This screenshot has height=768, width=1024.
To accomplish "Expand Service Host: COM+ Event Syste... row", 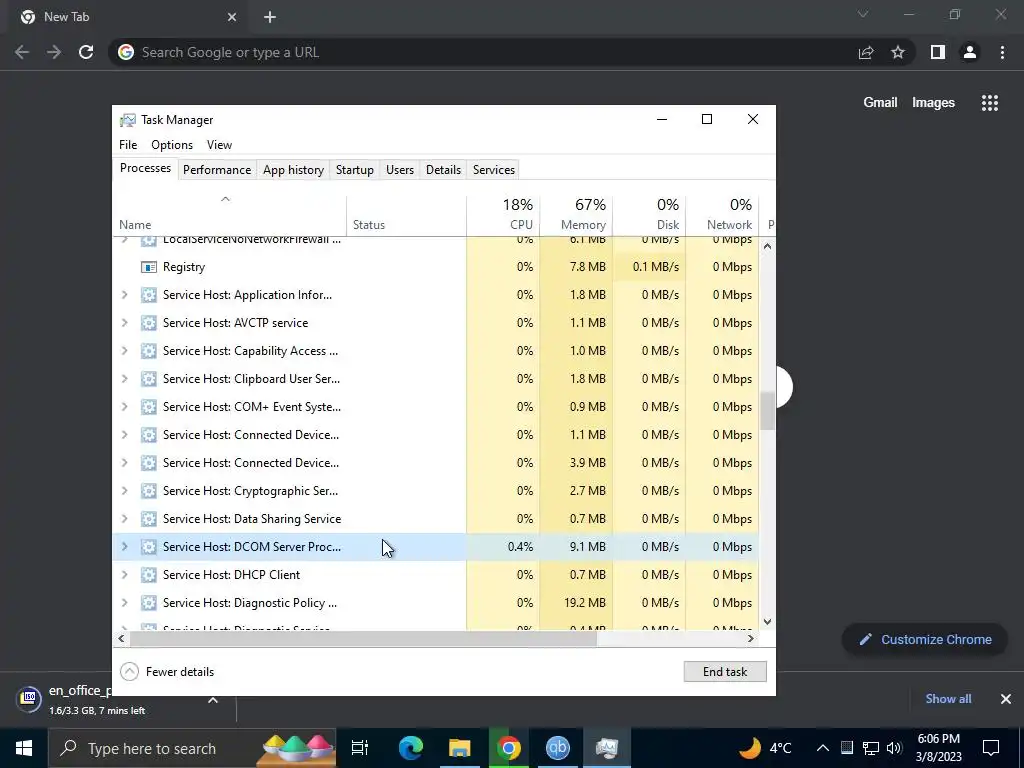I will pyautogui.click(x=125, y=407).
